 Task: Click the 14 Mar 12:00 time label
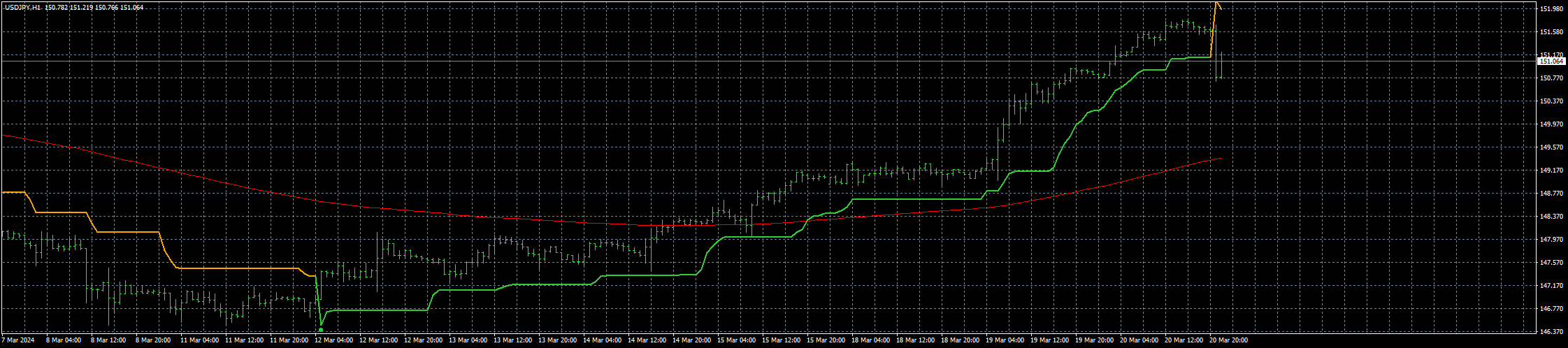(647, 341)
